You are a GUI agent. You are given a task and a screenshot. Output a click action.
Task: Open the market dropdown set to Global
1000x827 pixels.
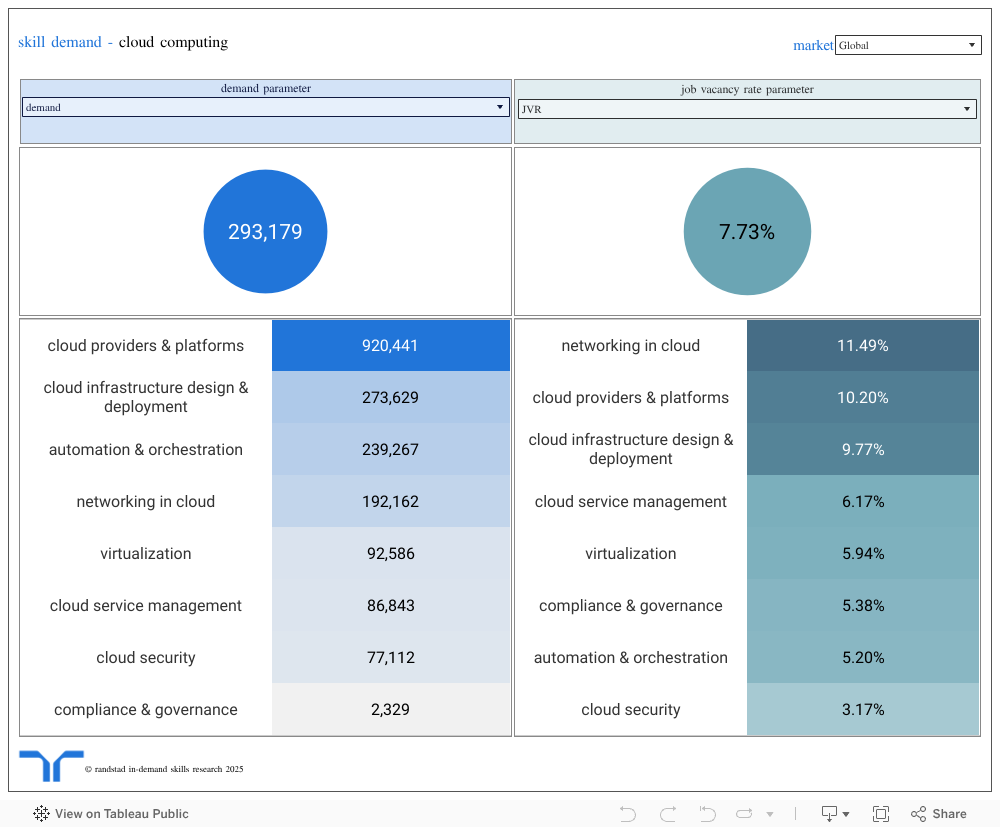point(907,45)
